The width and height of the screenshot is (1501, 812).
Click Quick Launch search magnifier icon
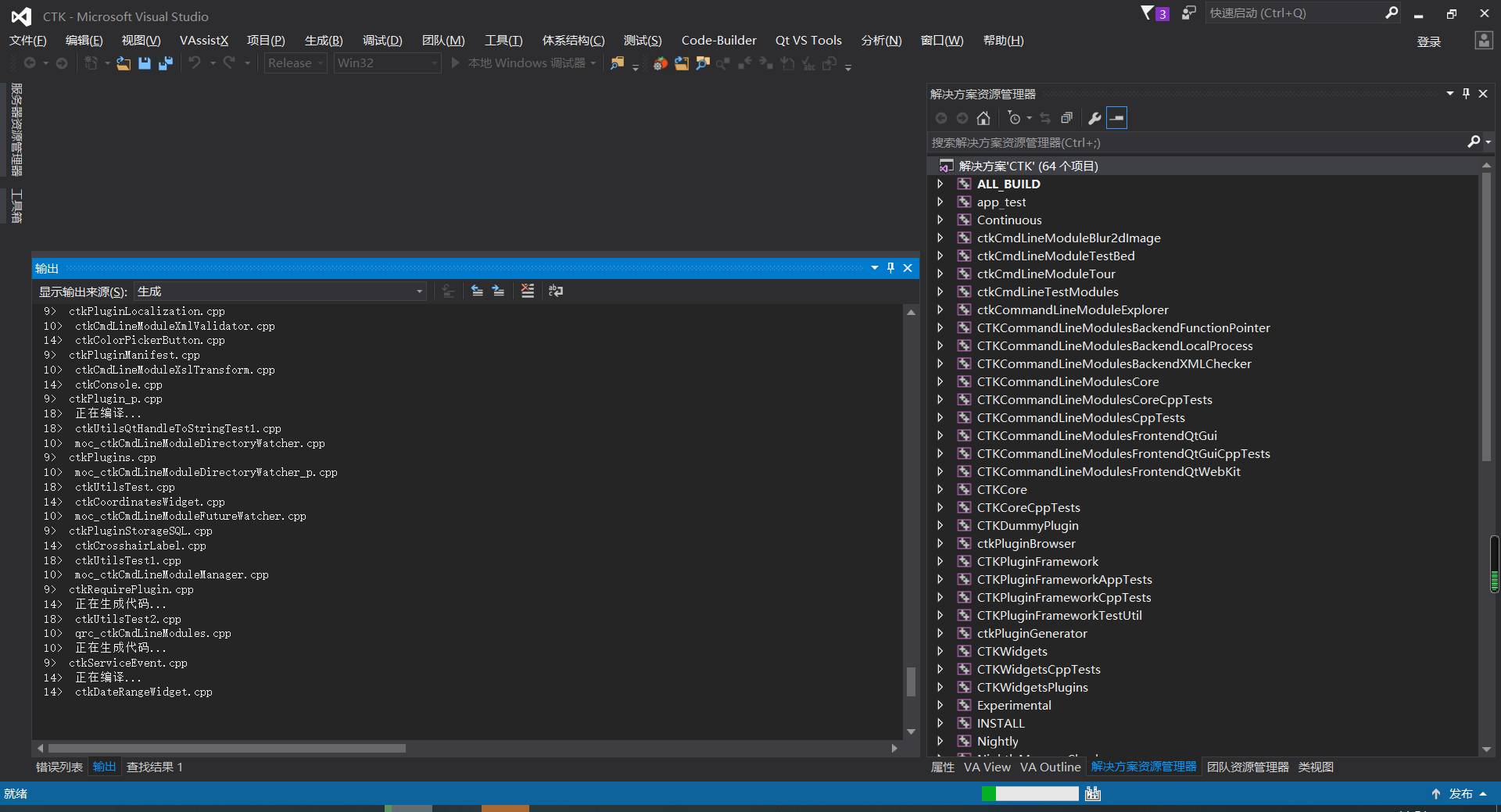pos(1392,13)
